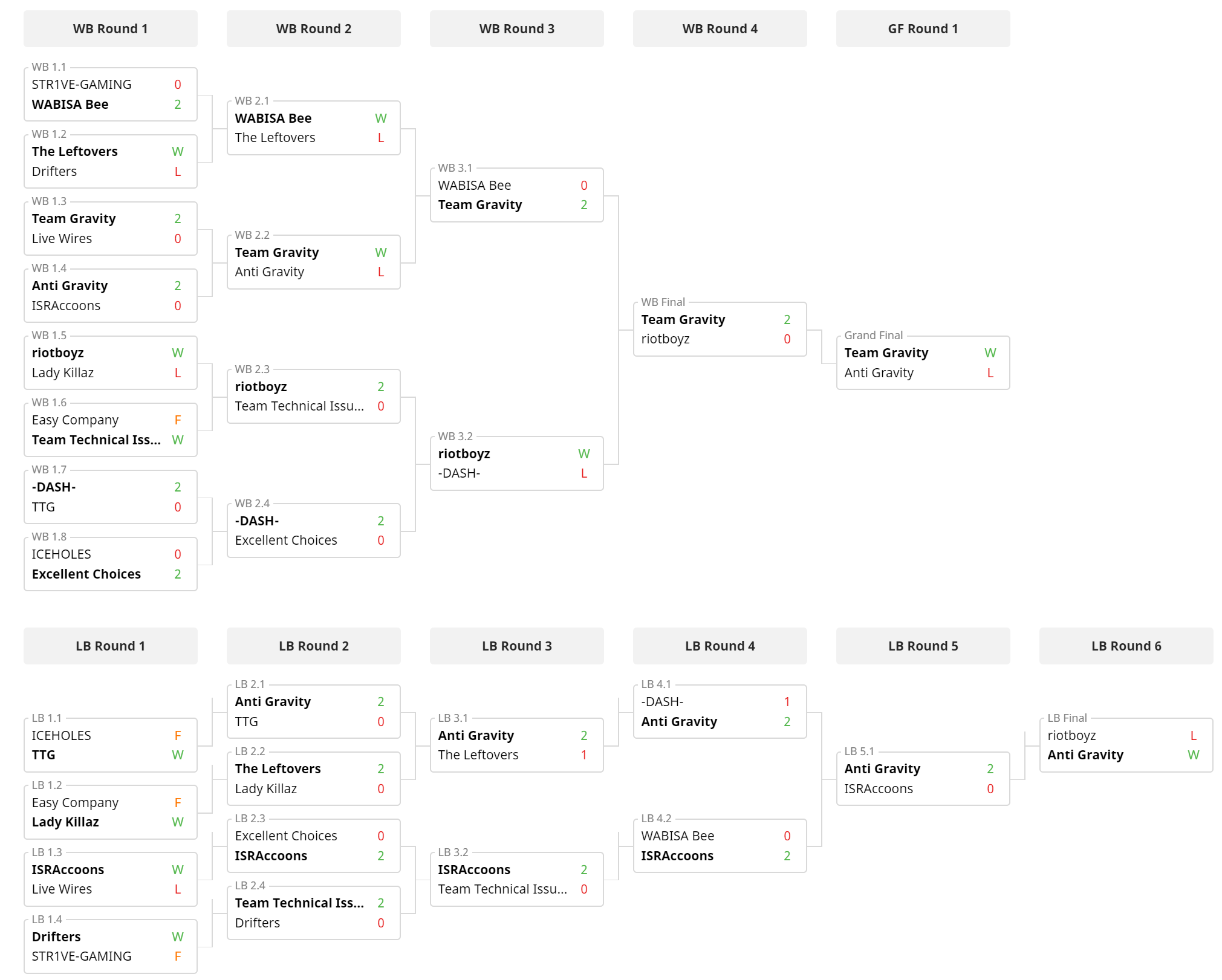Click WABISA Bee in match WB 1.1

pyautogui.click(x=70, y=104)
